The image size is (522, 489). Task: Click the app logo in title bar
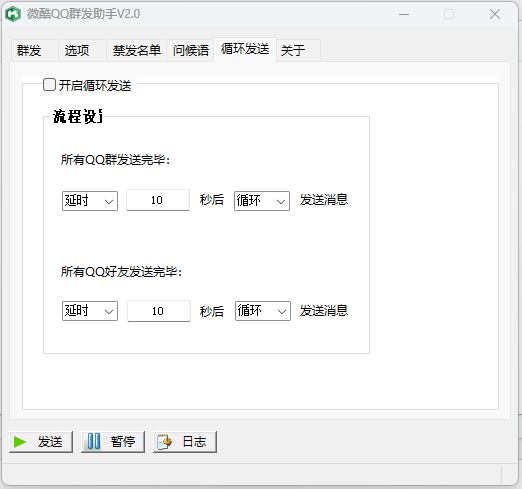(x=13, y=14)
